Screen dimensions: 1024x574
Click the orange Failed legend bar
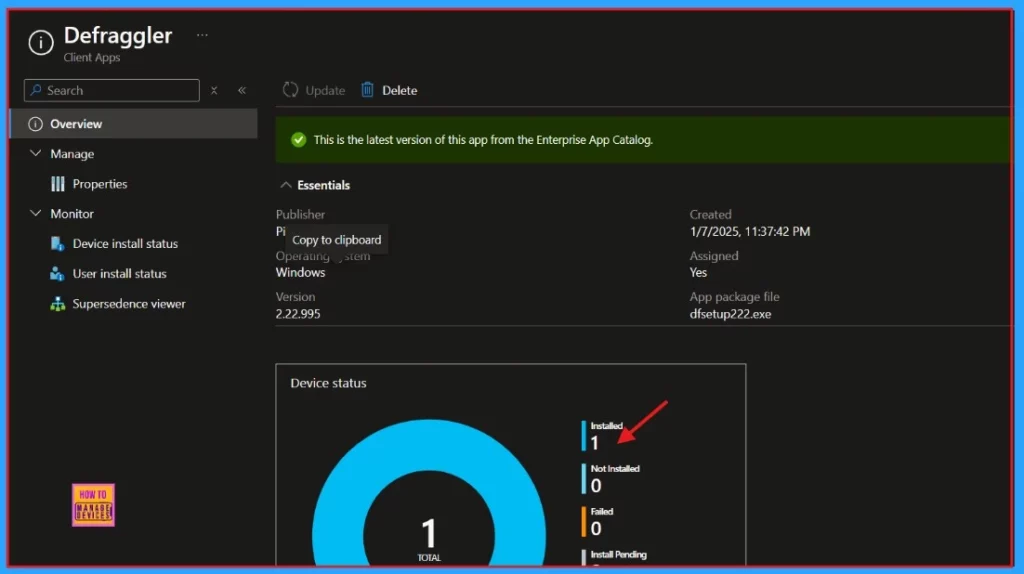click(584, 522)
